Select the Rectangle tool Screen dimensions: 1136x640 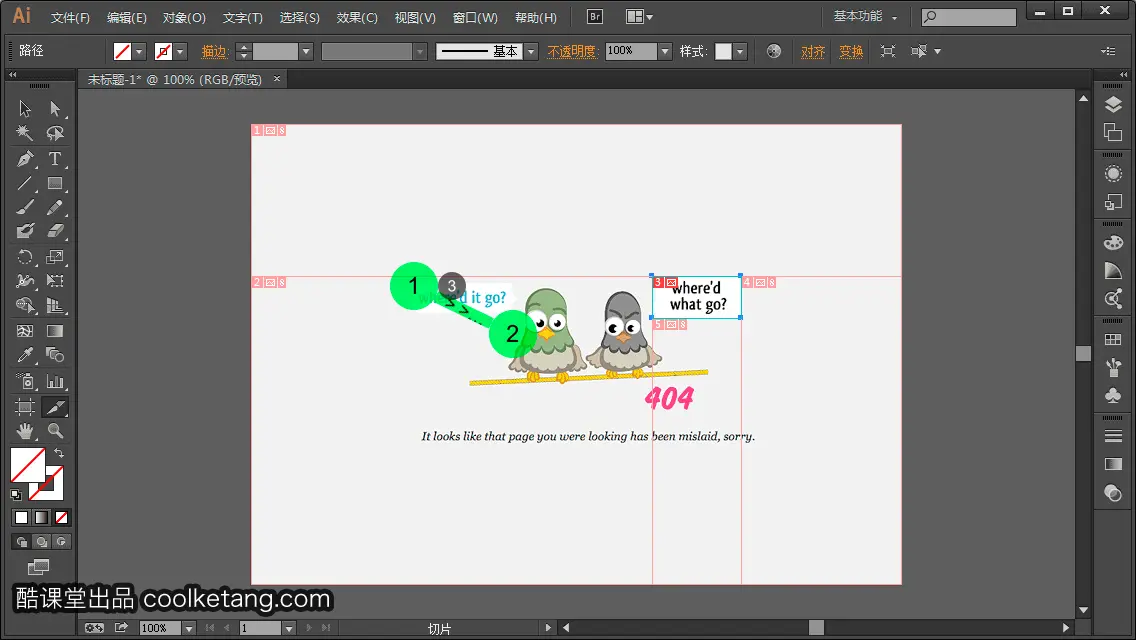tap(55, 183)
